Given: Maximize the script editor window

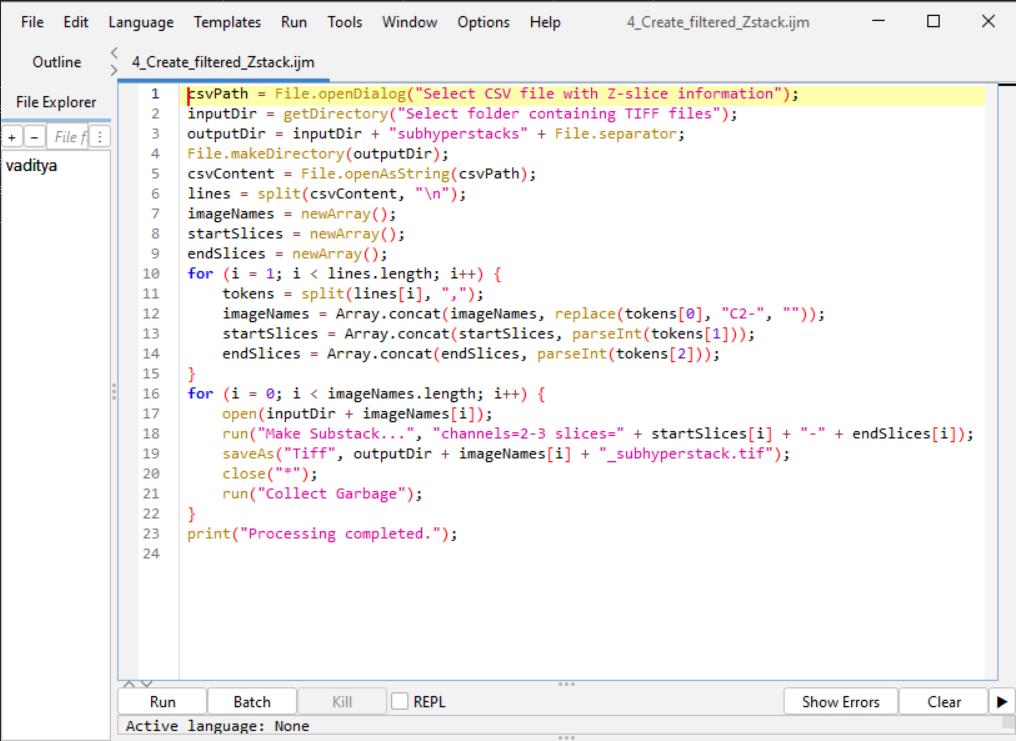Looking at the screenshot, I should [934, 21].
